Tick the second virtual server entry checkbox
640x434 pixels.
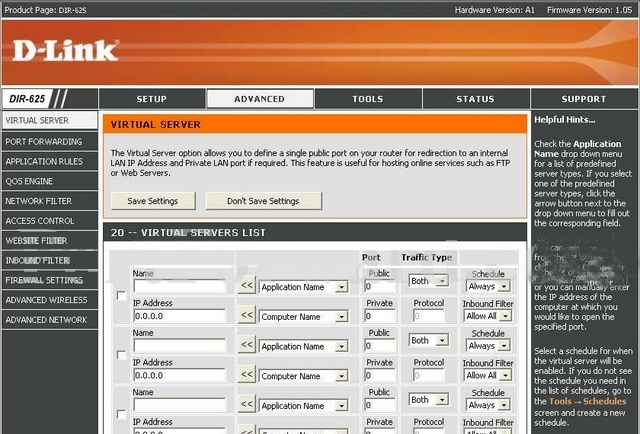(x=121, y=355)
